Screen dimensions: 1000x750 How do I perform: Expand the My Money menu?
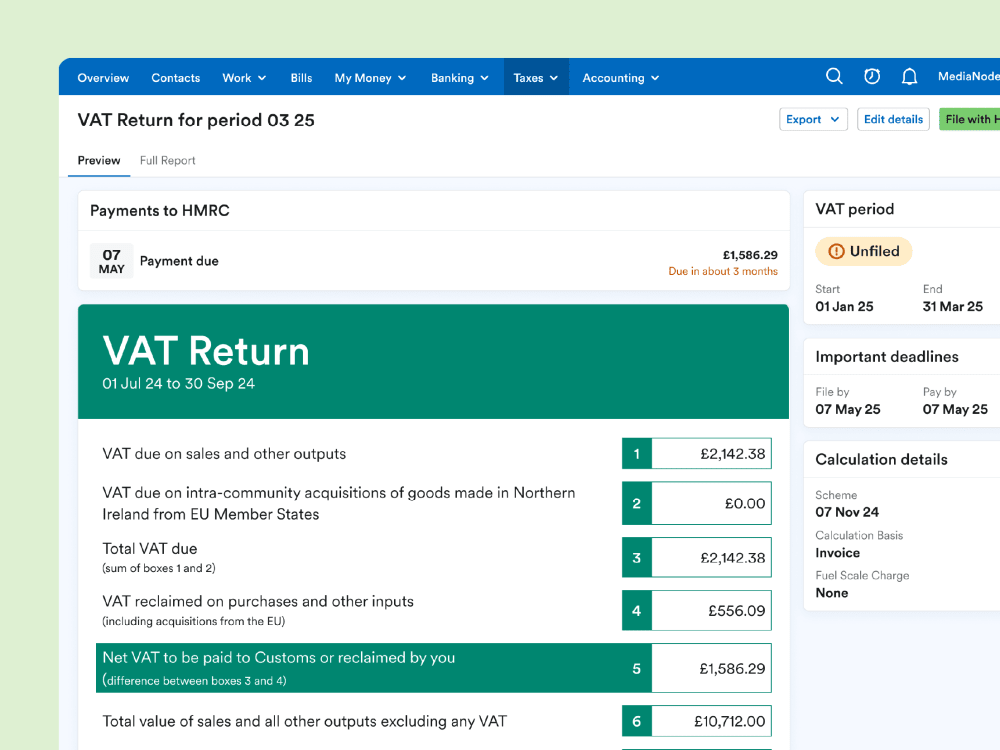369,77
